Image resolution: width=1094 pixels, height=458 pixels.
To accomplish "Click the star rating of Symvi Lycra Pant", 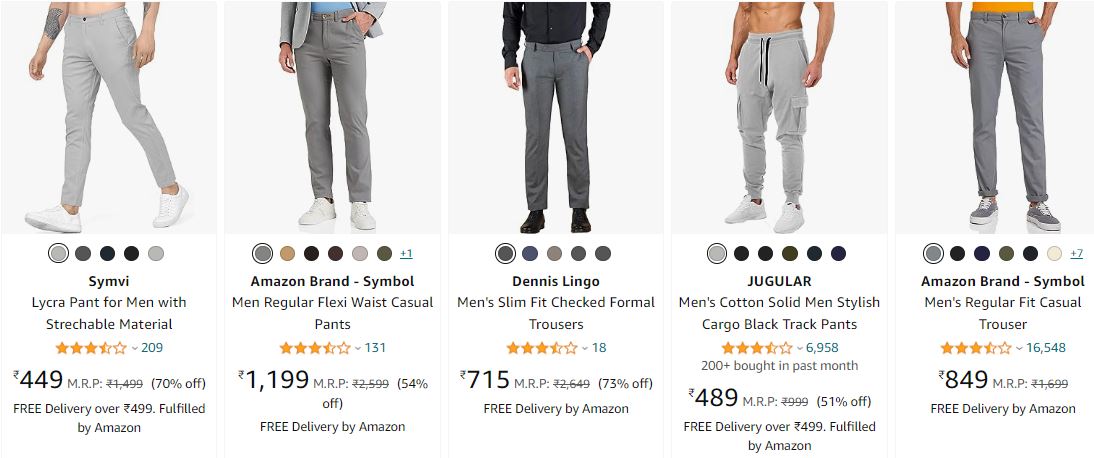I will 91,348.
